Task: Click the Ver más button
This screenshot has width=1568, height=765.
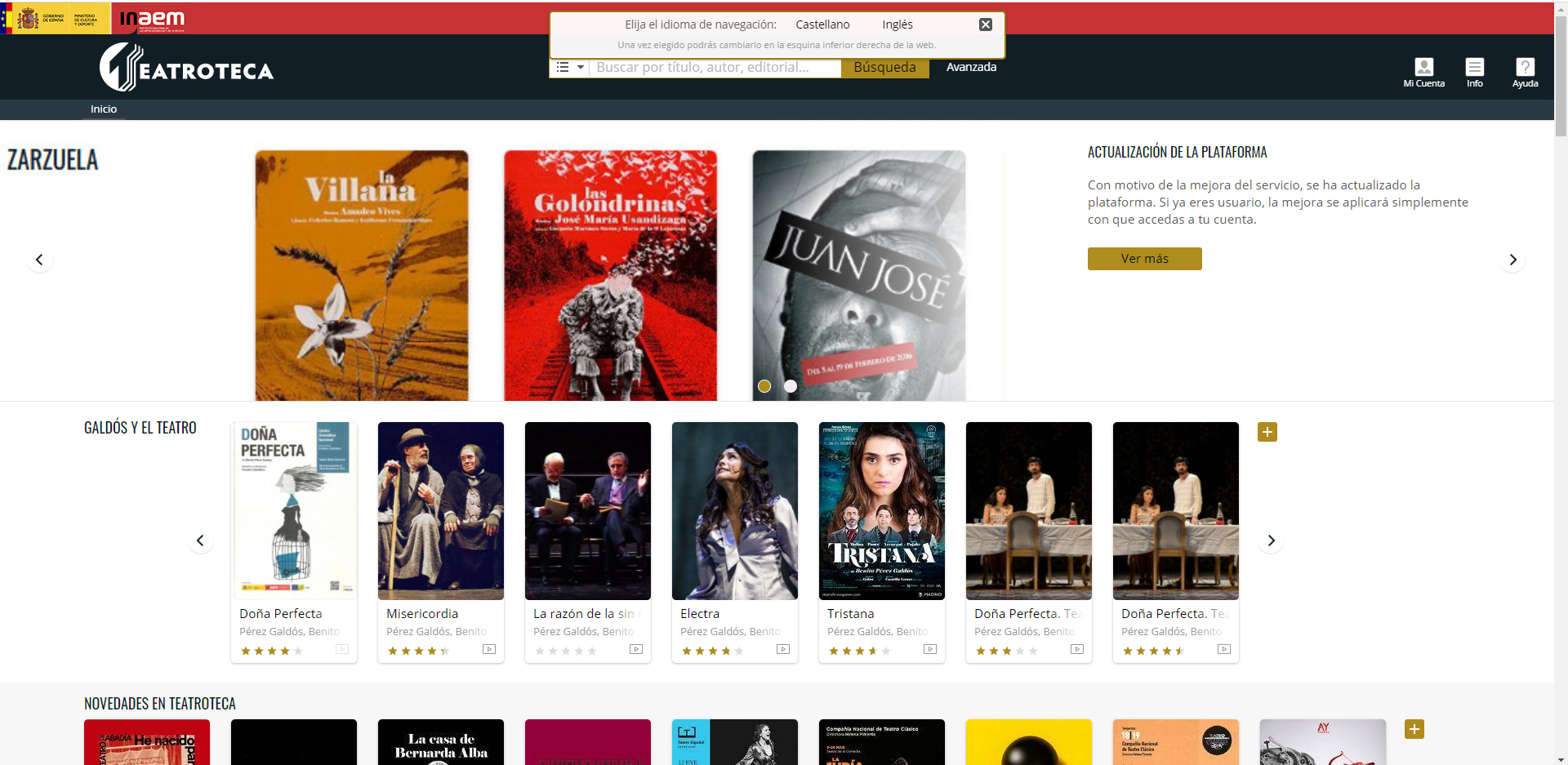Action: [x=1144, y=259]
